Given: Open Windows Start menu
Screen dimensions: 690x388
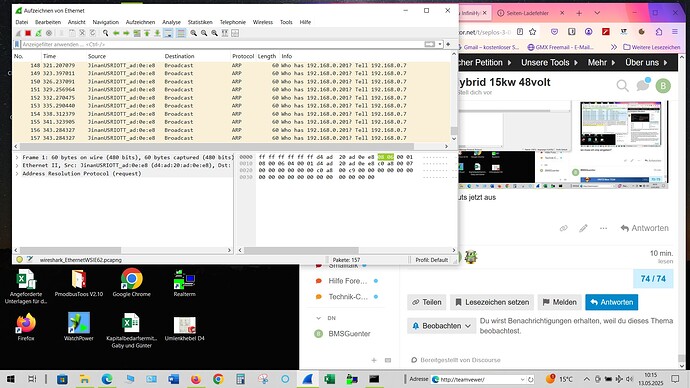Looking at the screenshot, I should [11, 379].
